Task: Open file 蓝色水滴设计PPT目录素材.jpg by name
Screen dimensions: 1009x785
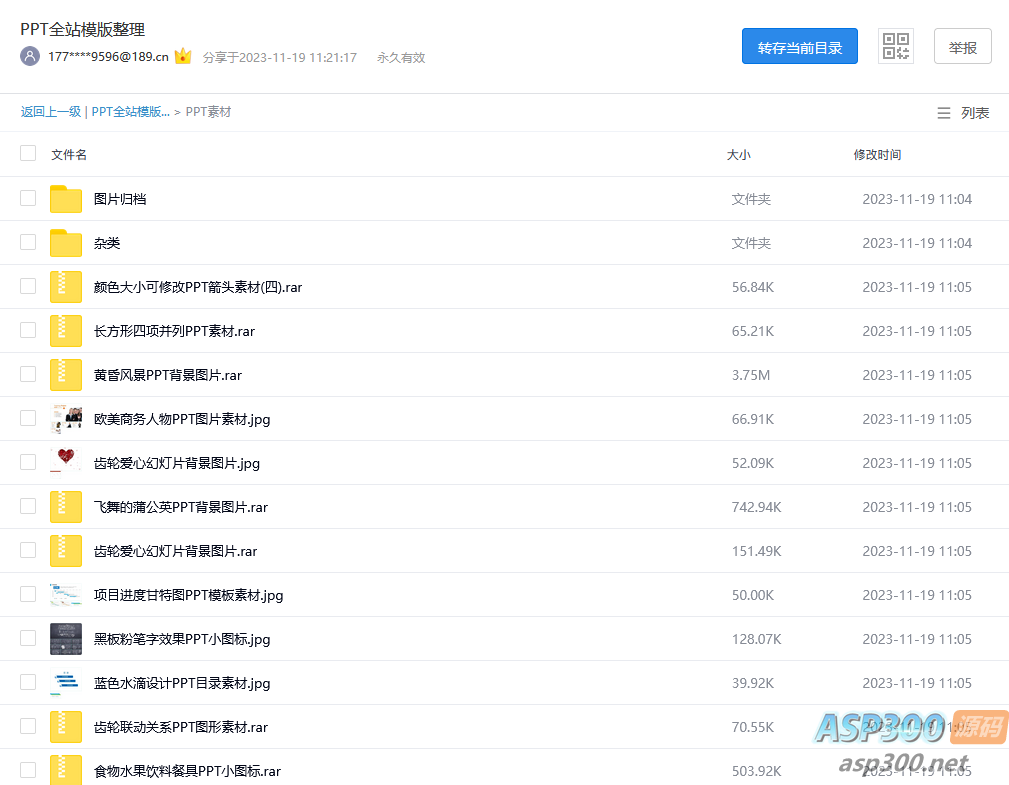Action: tap(182, 683)
